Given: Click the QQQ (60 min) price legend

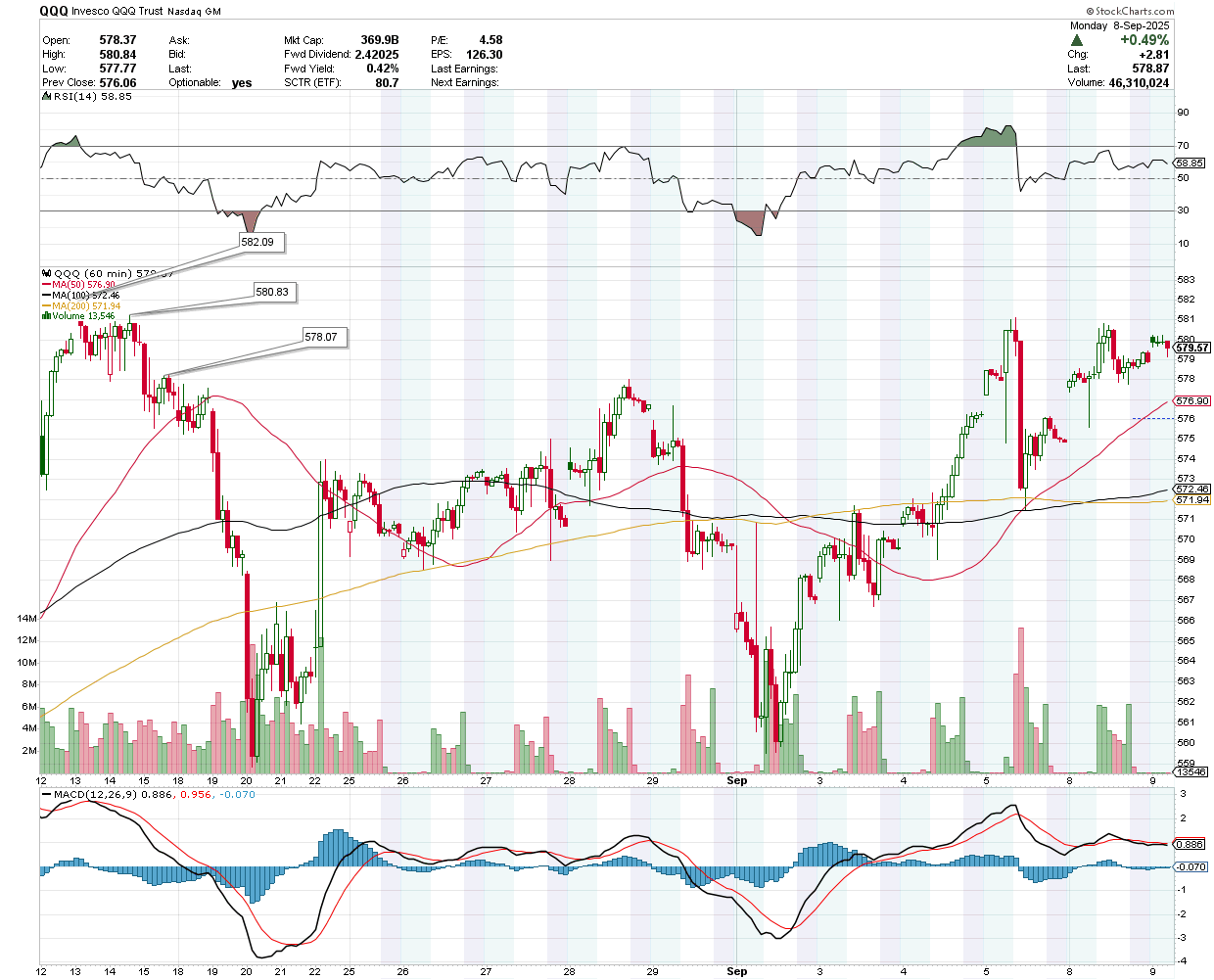Looking at the screenshot, I should pyautogui.click(x=108, y=273).
